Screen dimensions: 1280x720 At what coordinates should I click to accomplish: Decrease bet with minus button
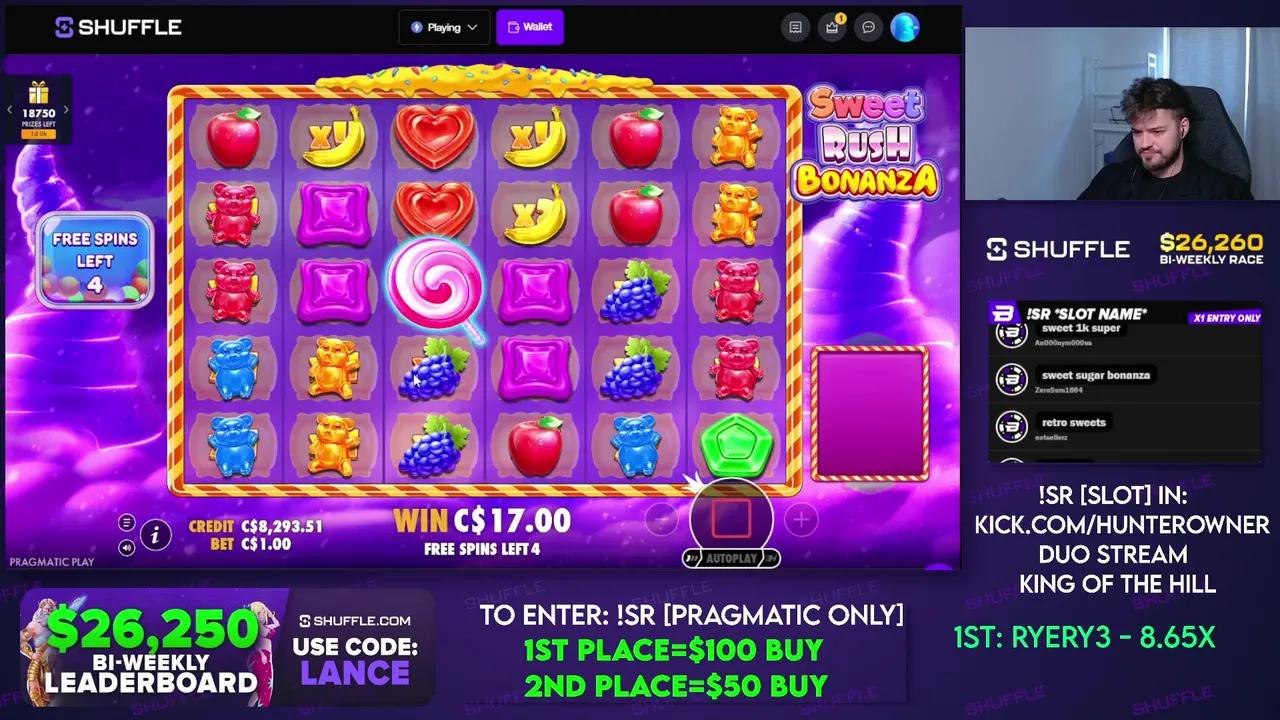point(661,519)
